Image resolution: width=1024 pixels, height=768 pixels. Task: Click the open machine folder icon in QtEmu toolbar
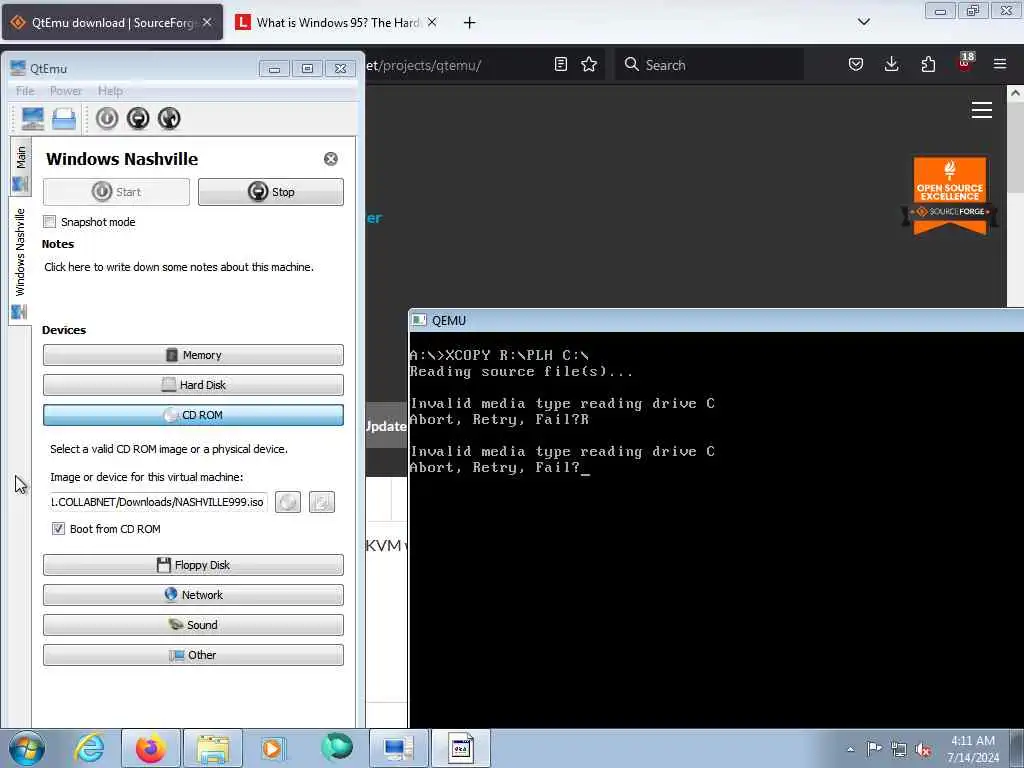[x=64, y=119]
